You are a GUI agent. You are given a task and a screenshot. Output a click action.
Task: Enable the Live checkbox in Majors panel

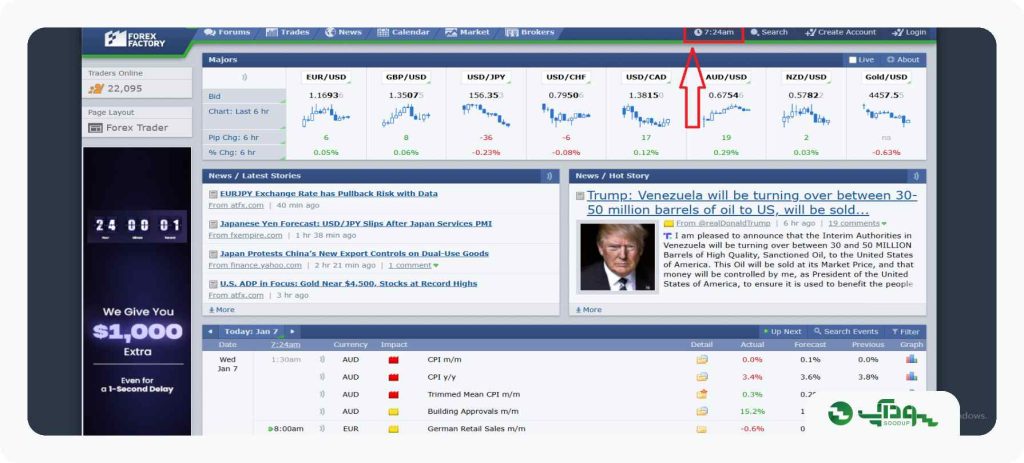coord(852,60)
